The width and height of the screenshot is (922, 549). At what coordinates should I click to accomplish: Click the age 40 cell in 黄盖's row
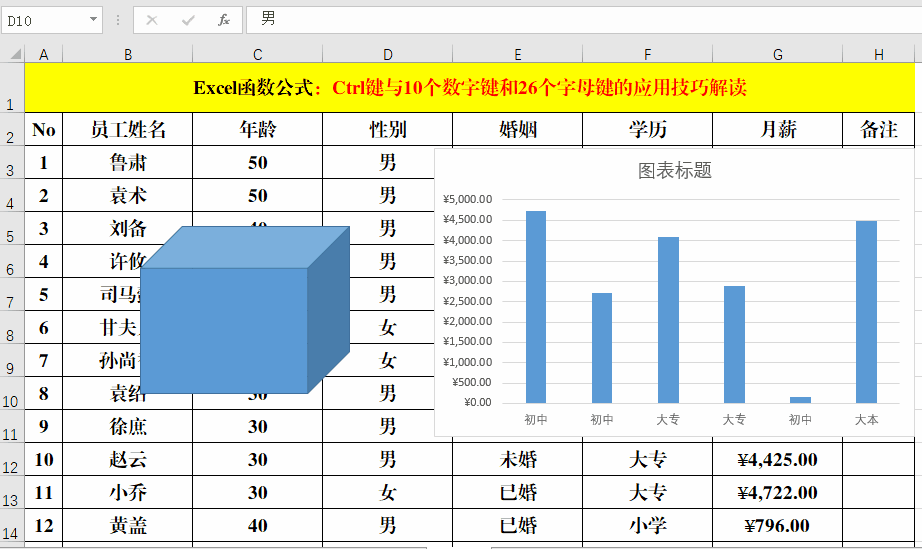click(x=258, y=525)
